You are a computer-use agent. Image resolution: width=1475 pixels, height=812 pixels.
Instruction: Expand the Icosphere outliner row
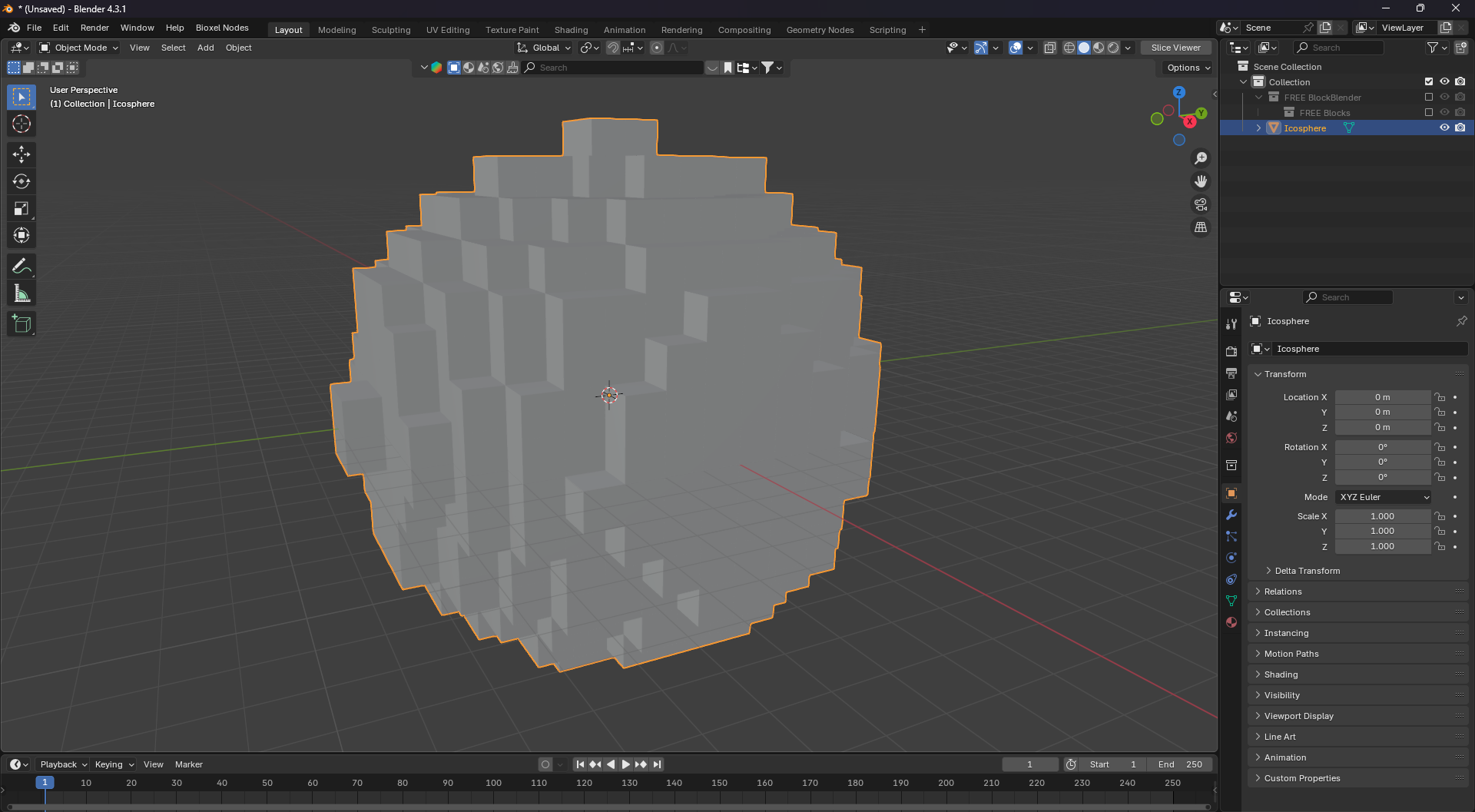1258,128
